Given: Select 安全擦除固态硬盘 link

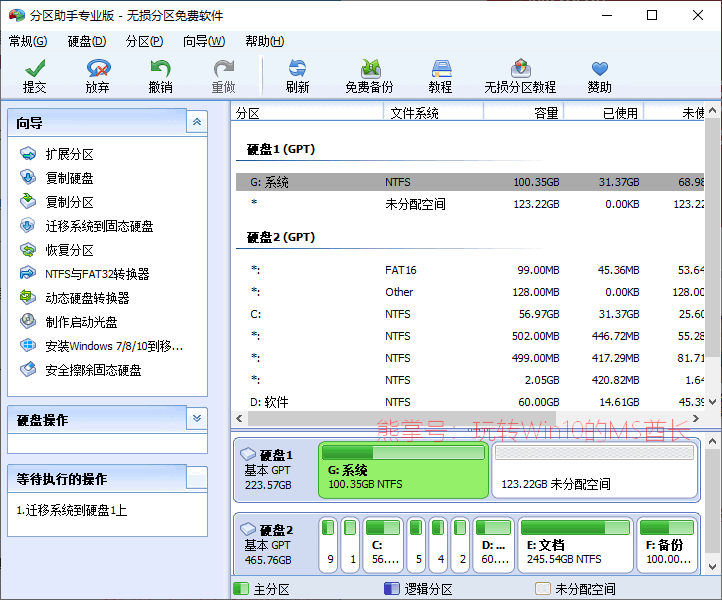Looking at the screenshot, I should (93, 370).
